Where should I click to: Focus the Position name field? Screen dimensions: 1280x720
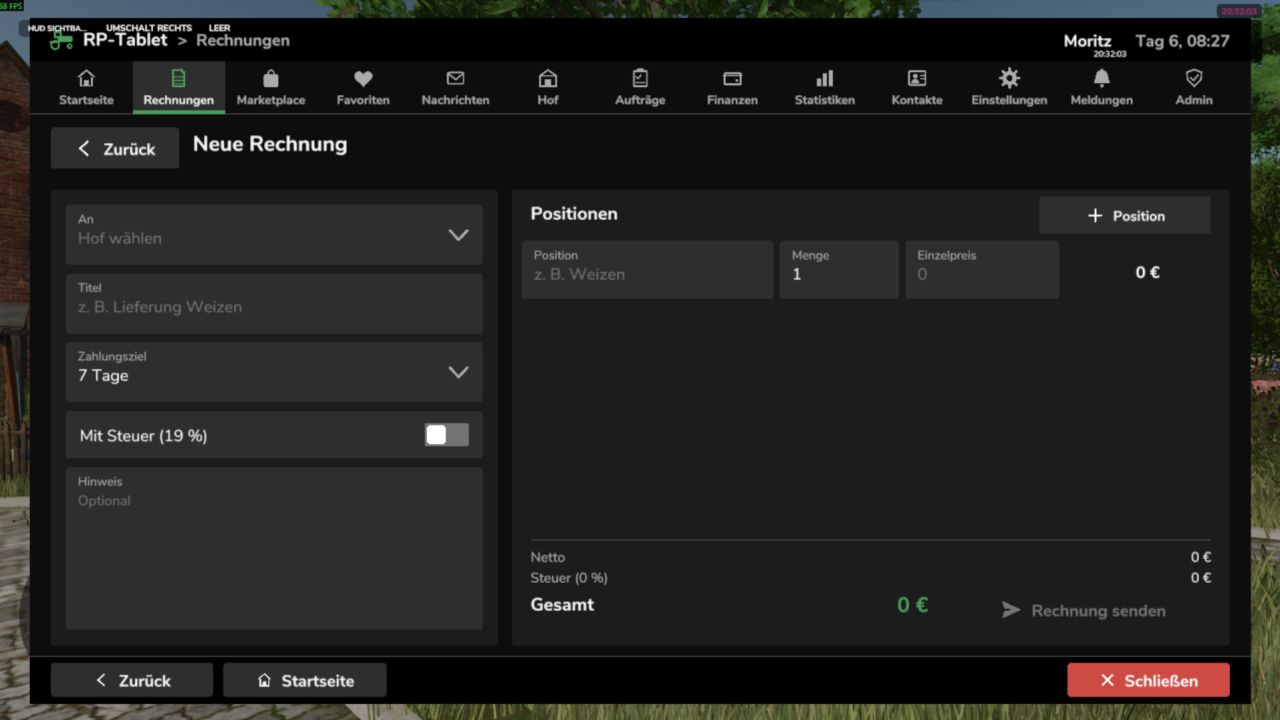648,269
